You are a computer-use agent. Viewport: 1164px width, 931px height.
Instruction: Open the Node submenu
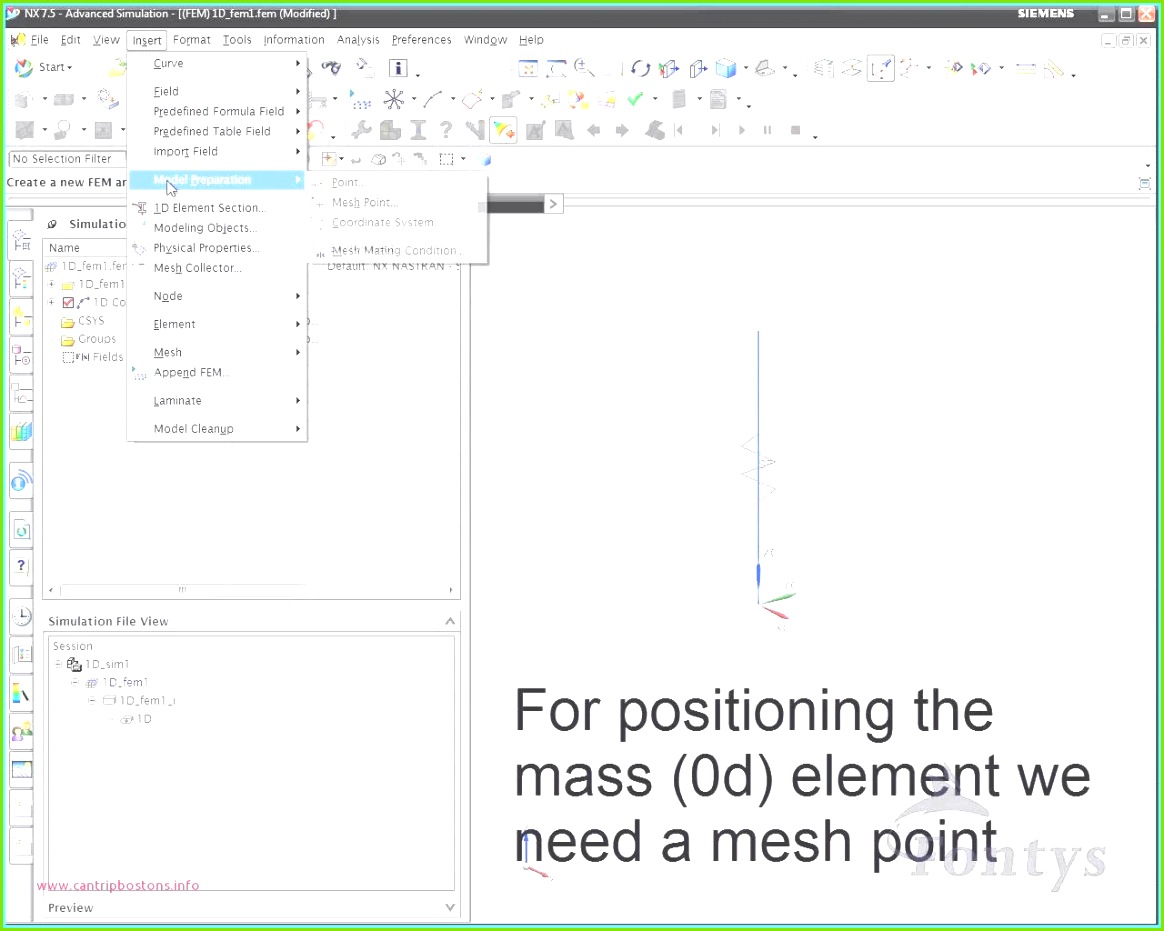click(x=217, y=296)
